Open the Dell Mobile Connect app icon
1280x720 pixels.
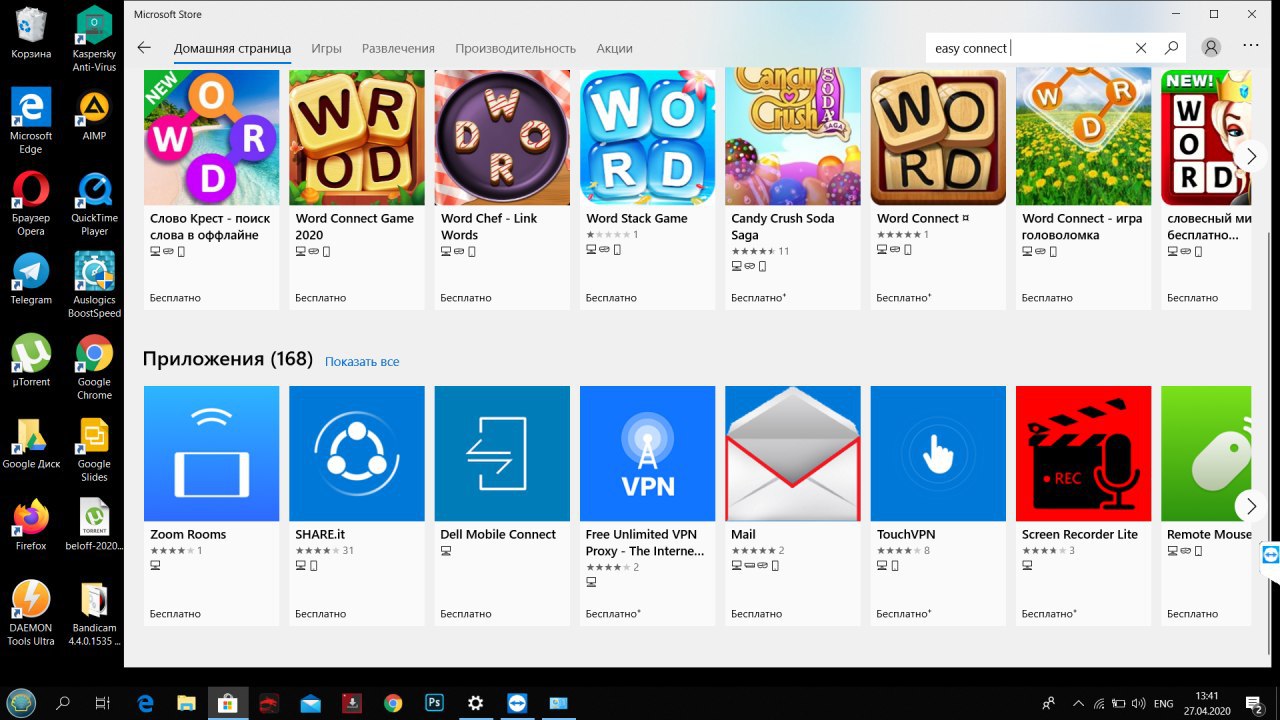coord(502,453)
